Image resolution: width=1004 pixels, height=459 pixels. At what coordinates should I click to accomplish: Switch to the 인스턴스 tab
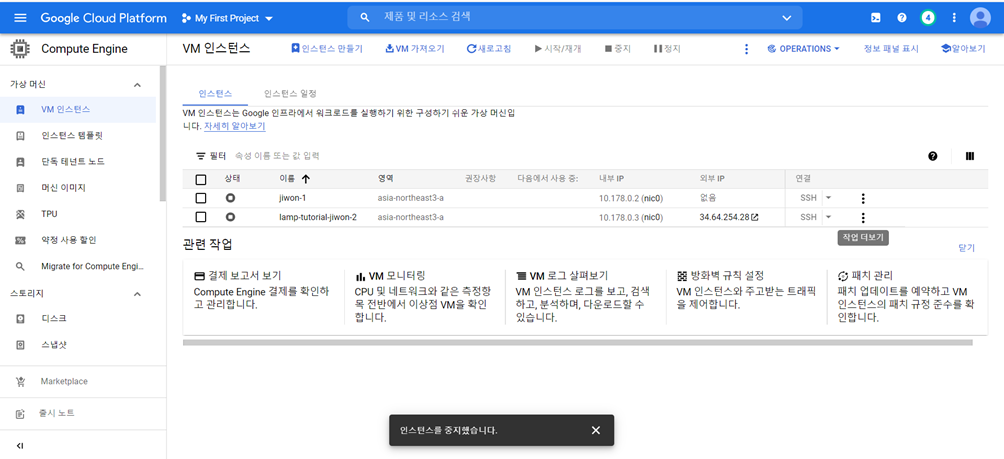tap(215, 93)
